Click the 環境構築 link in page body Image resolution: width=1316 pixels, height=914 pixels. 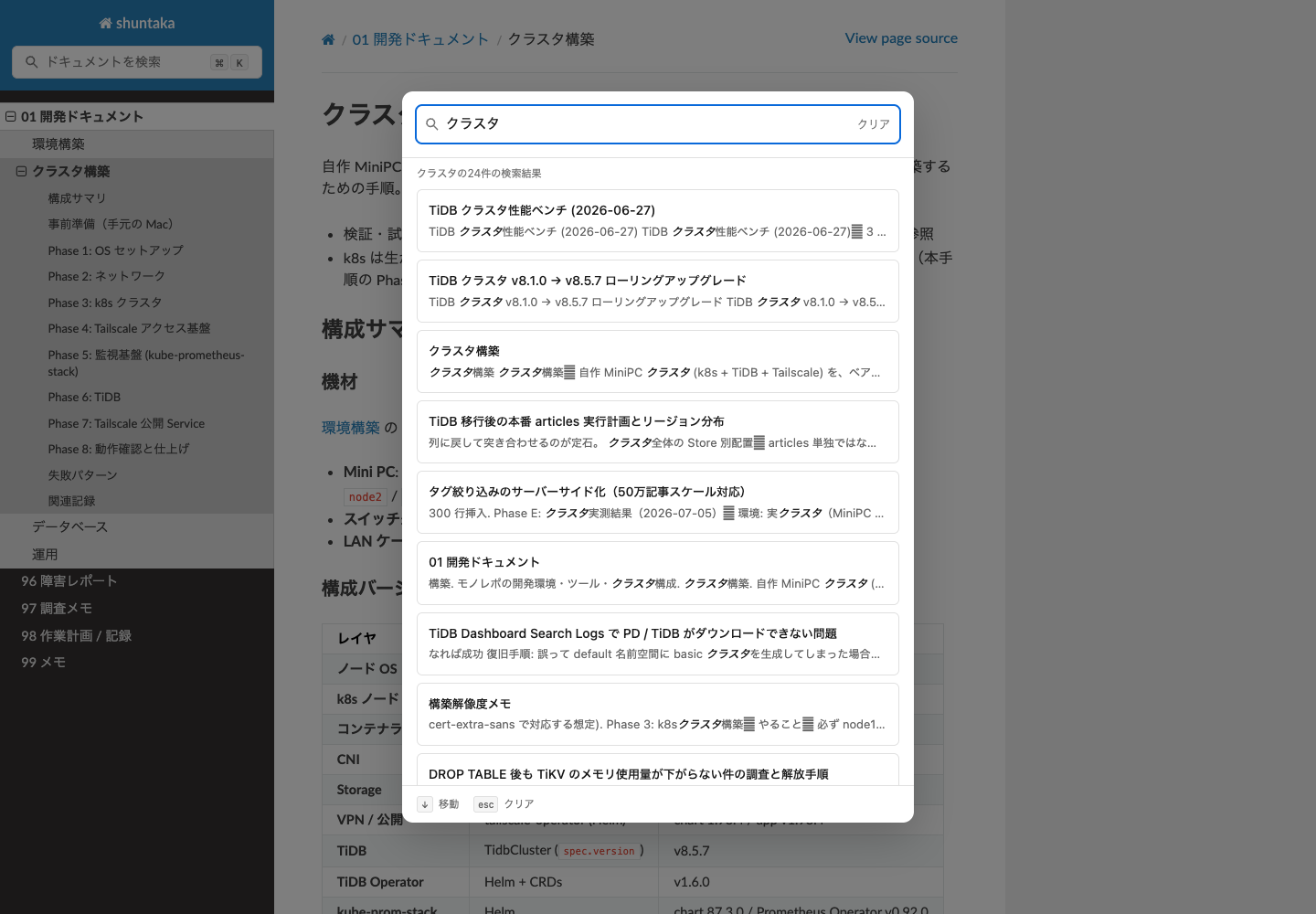pyautogui.click(x=351, y=428)
